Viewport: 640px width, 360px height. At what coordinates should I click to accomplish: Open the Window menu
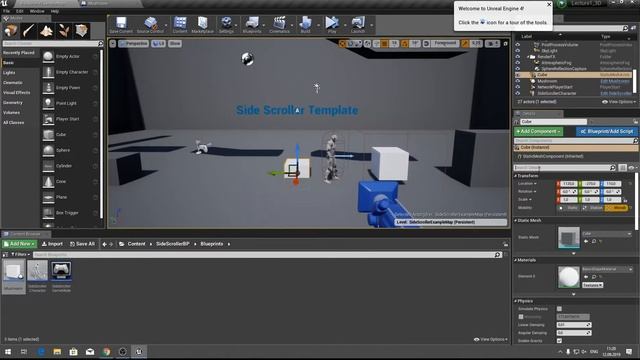[x=37, y=11]
